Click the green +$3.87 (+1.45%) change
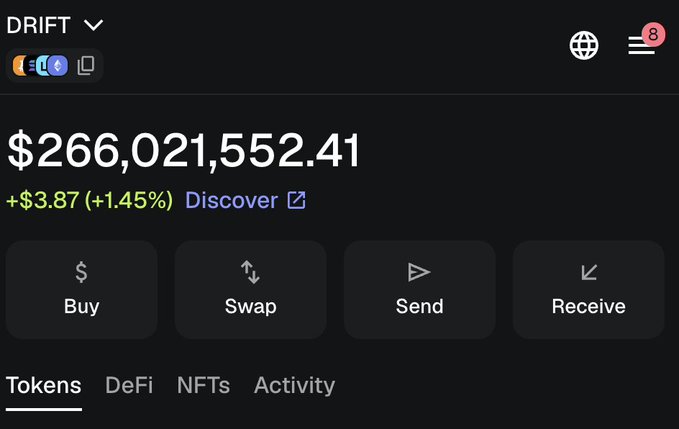679x429 pixels. pos(90,200)
